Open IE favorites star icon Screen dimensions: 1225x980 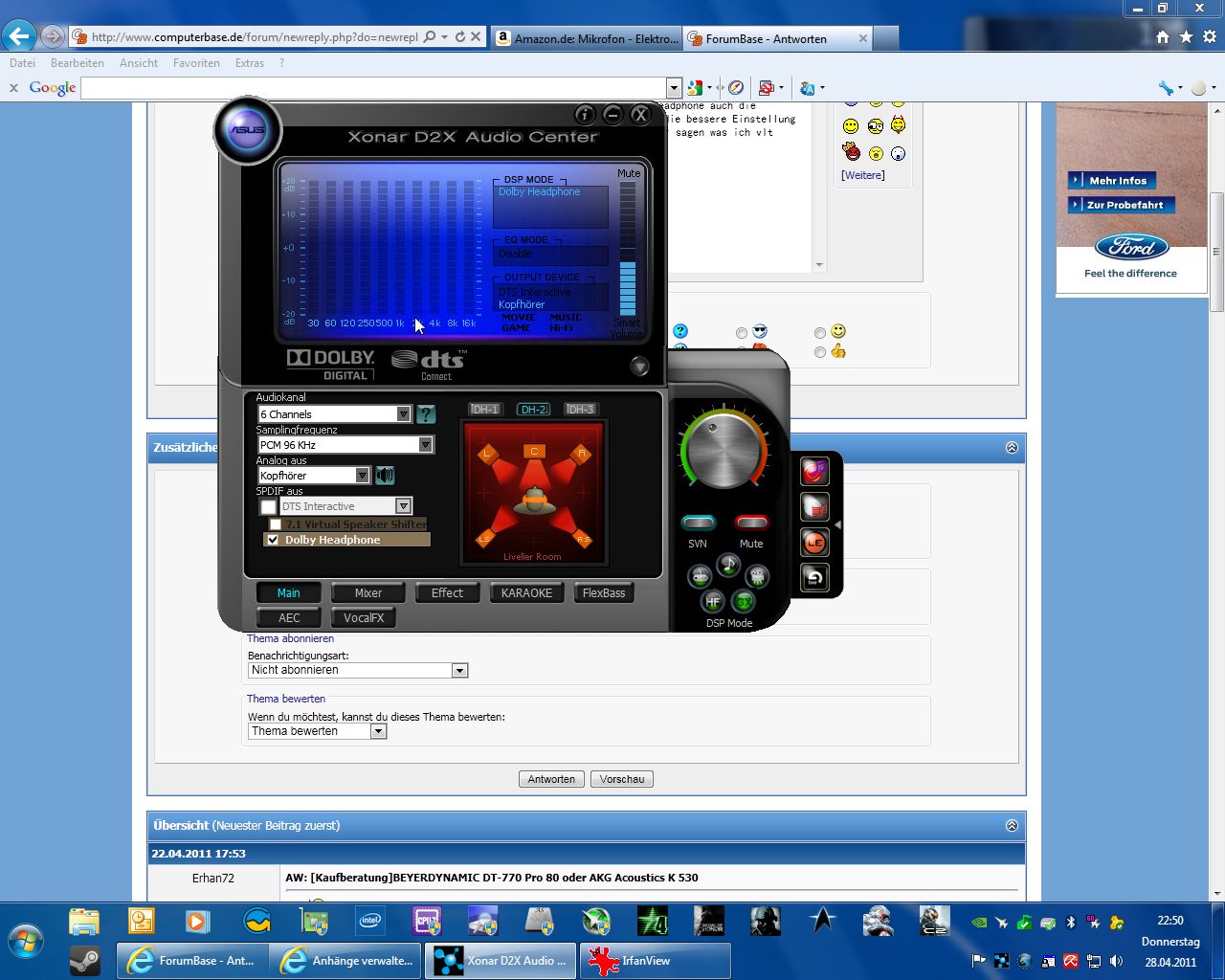tap(1186, 37)
